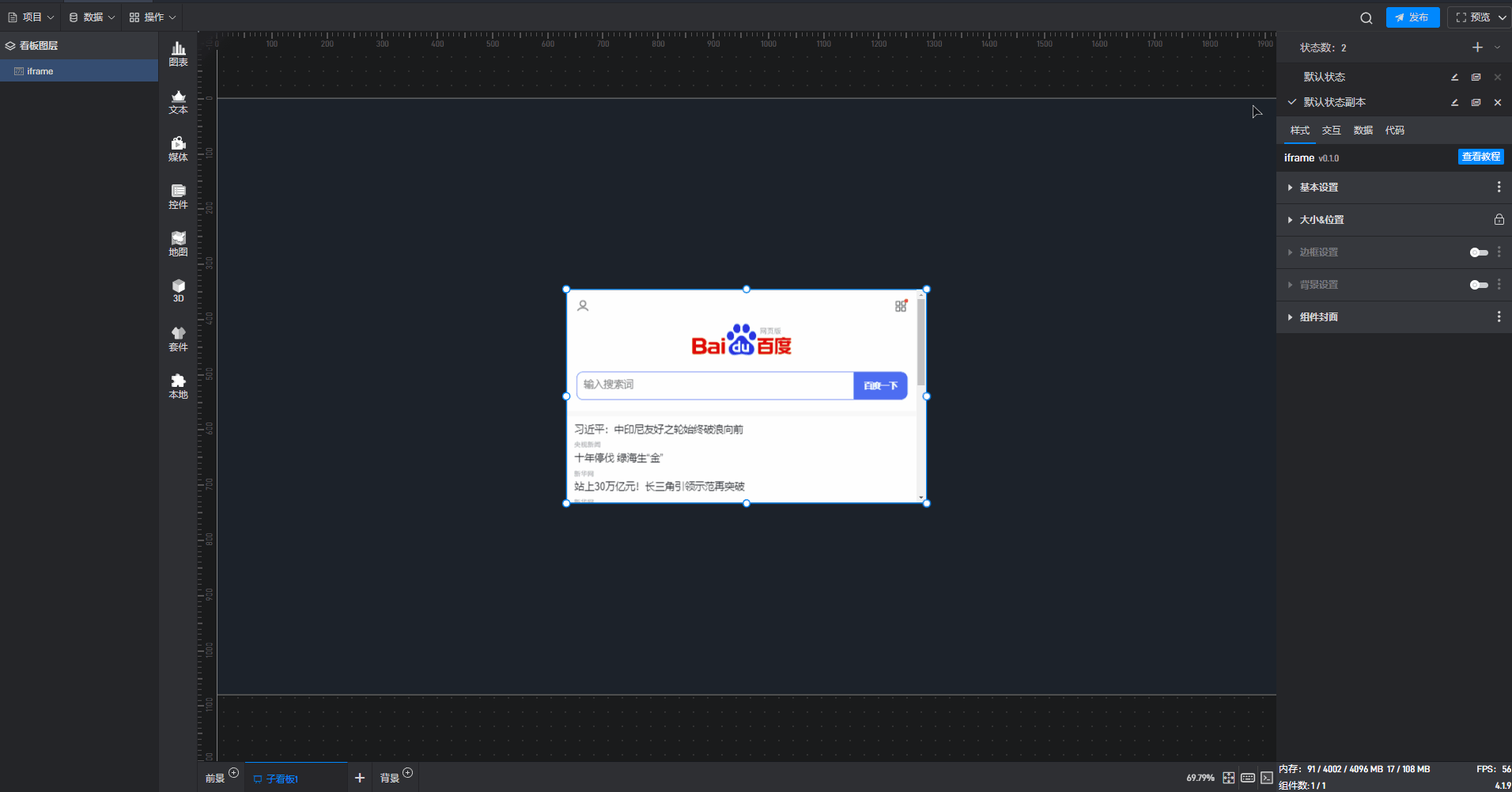
Task: Click the 套件 kit component icon
Action: point(178,339)
